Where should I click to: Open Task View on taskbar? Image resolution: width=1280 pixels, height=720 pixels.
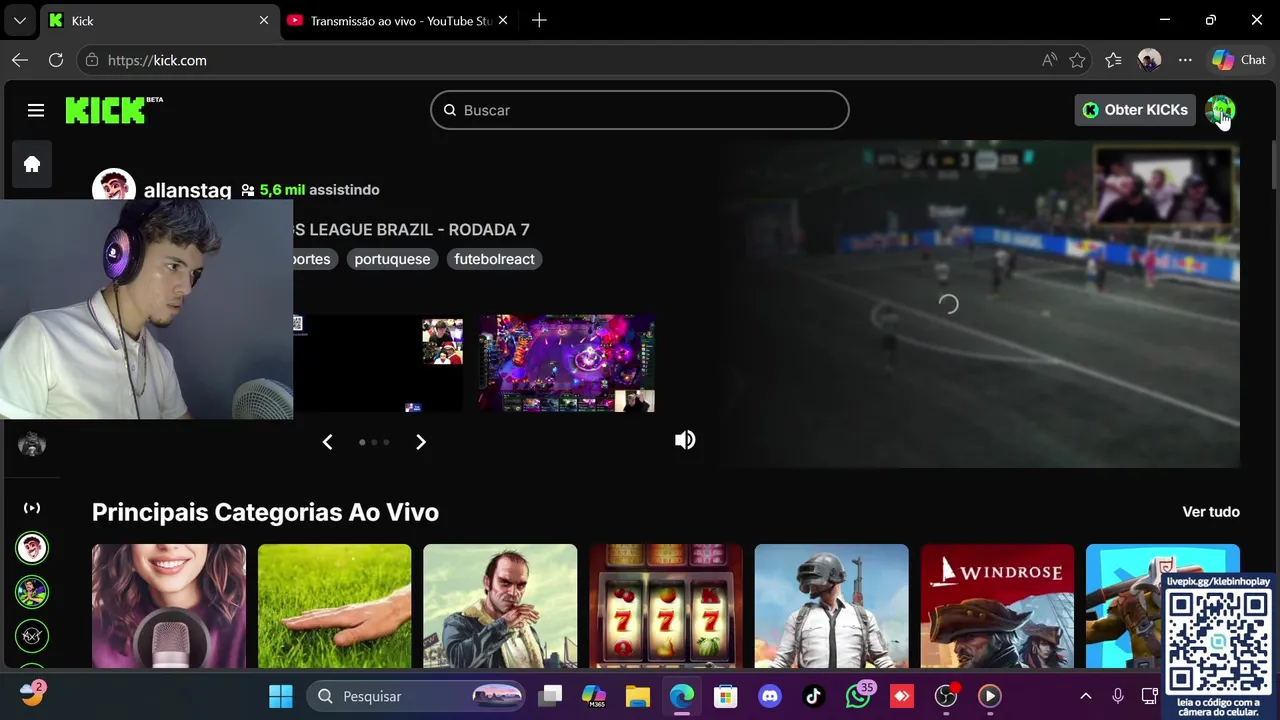click(x=550, y=696)
